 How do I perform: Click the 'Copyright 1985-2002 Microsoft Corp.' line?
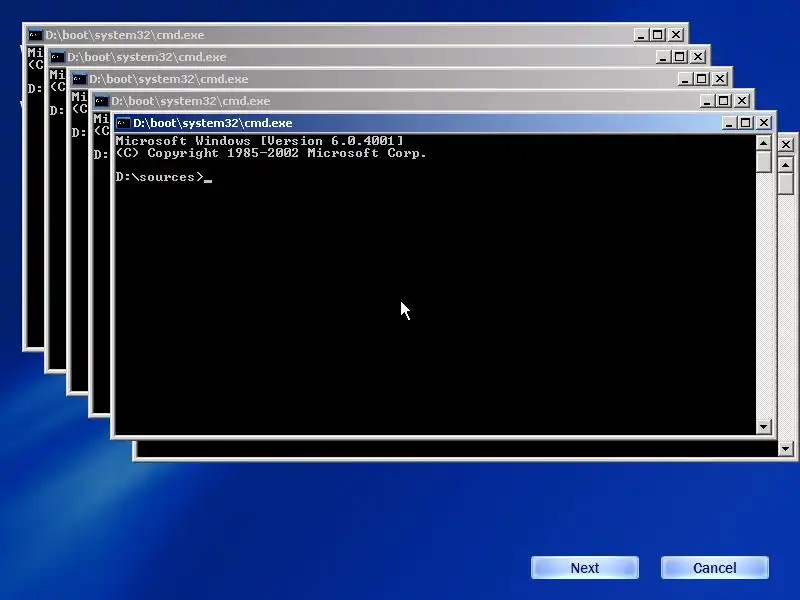coord(271,153)
